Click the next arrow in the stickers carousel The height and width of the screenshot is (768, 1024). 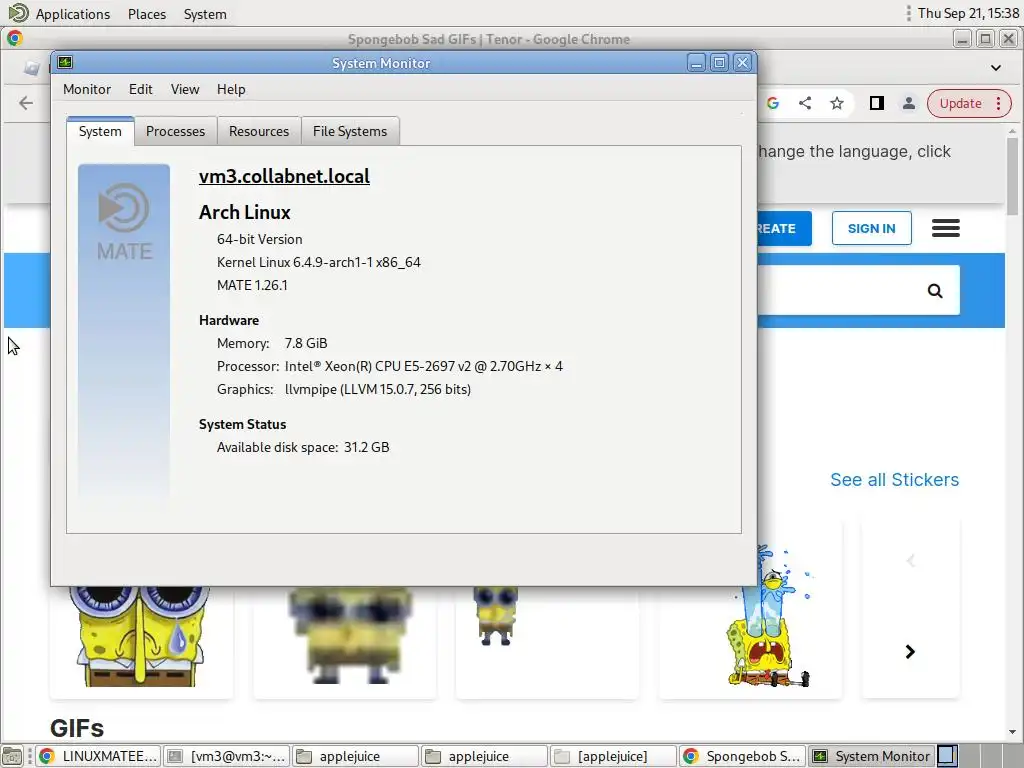[x=910, y=652]
